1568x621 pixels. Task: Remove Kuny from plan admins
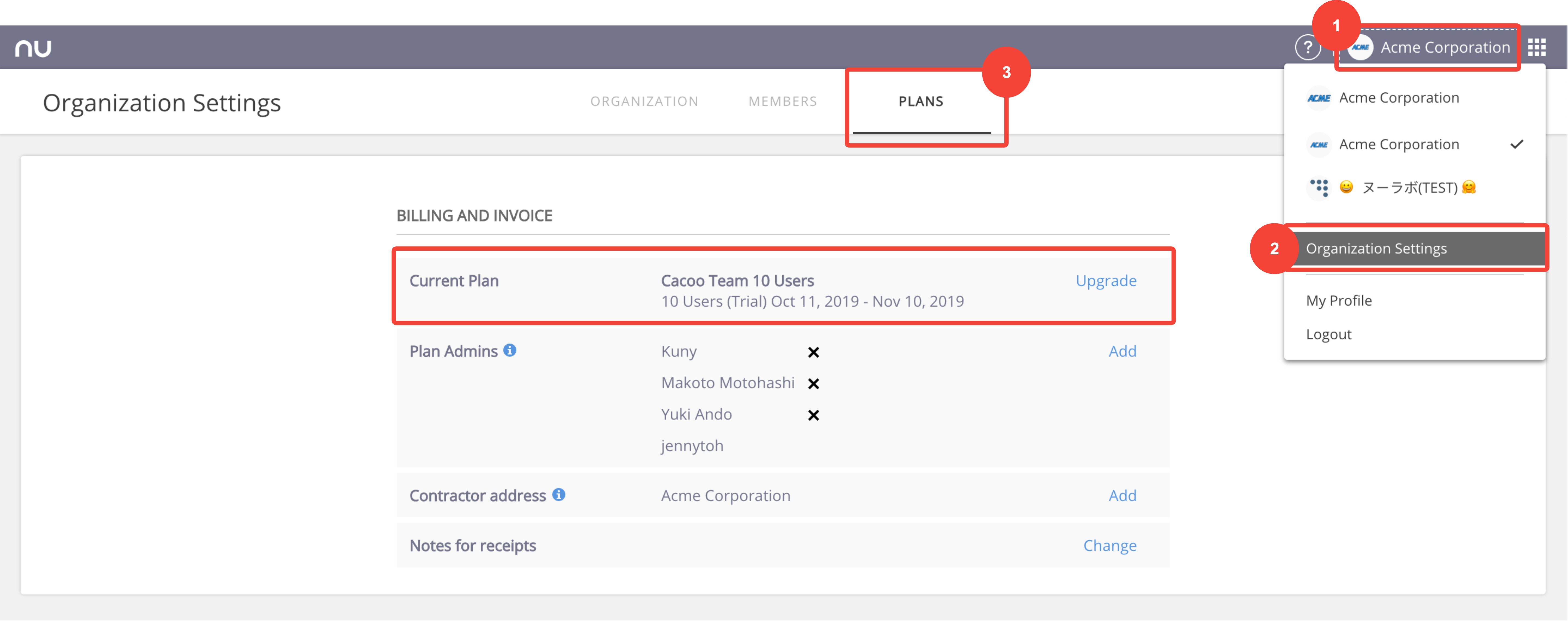tap(813, 352)
